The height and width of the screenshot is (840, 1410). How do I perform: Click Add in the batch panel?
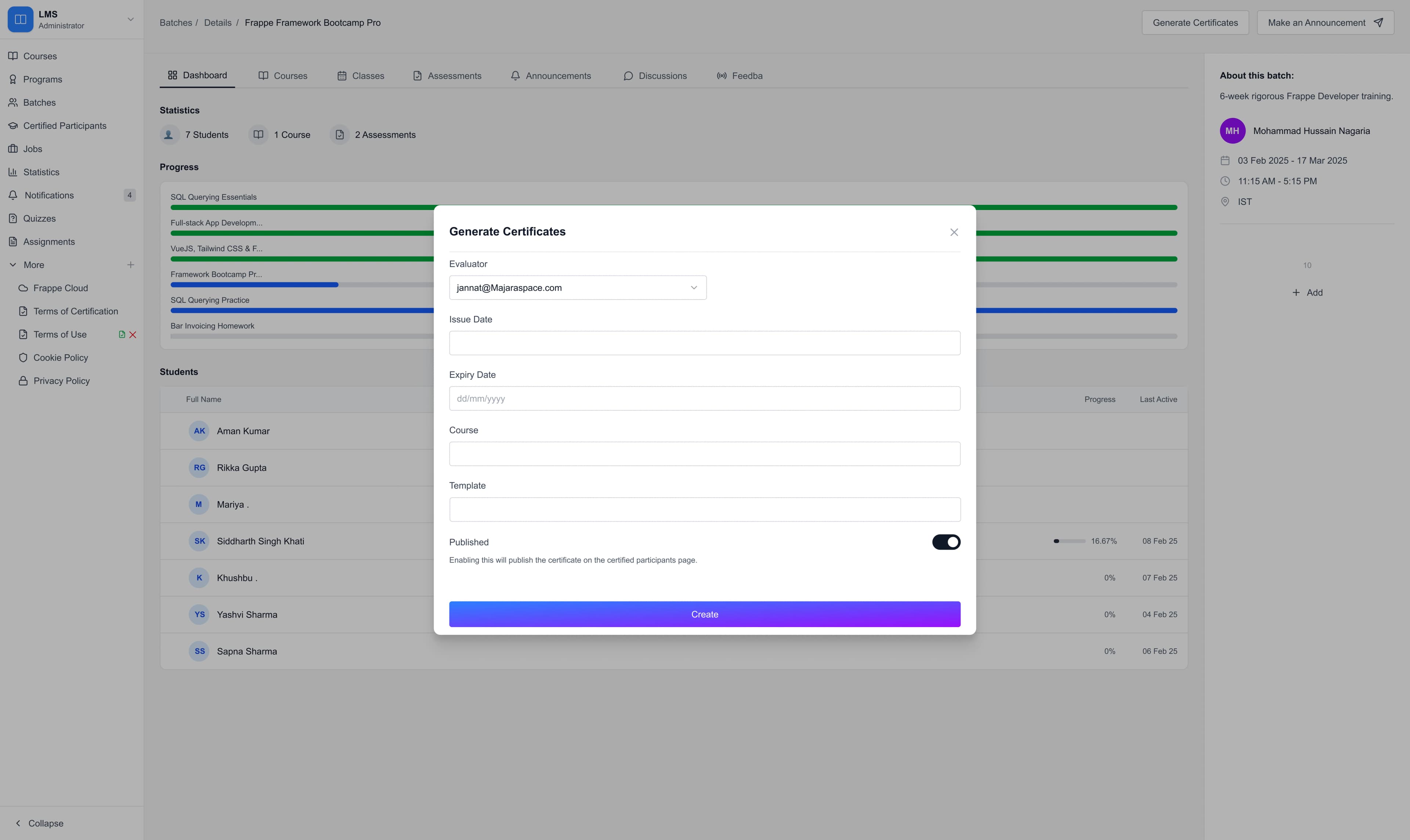1308,292
